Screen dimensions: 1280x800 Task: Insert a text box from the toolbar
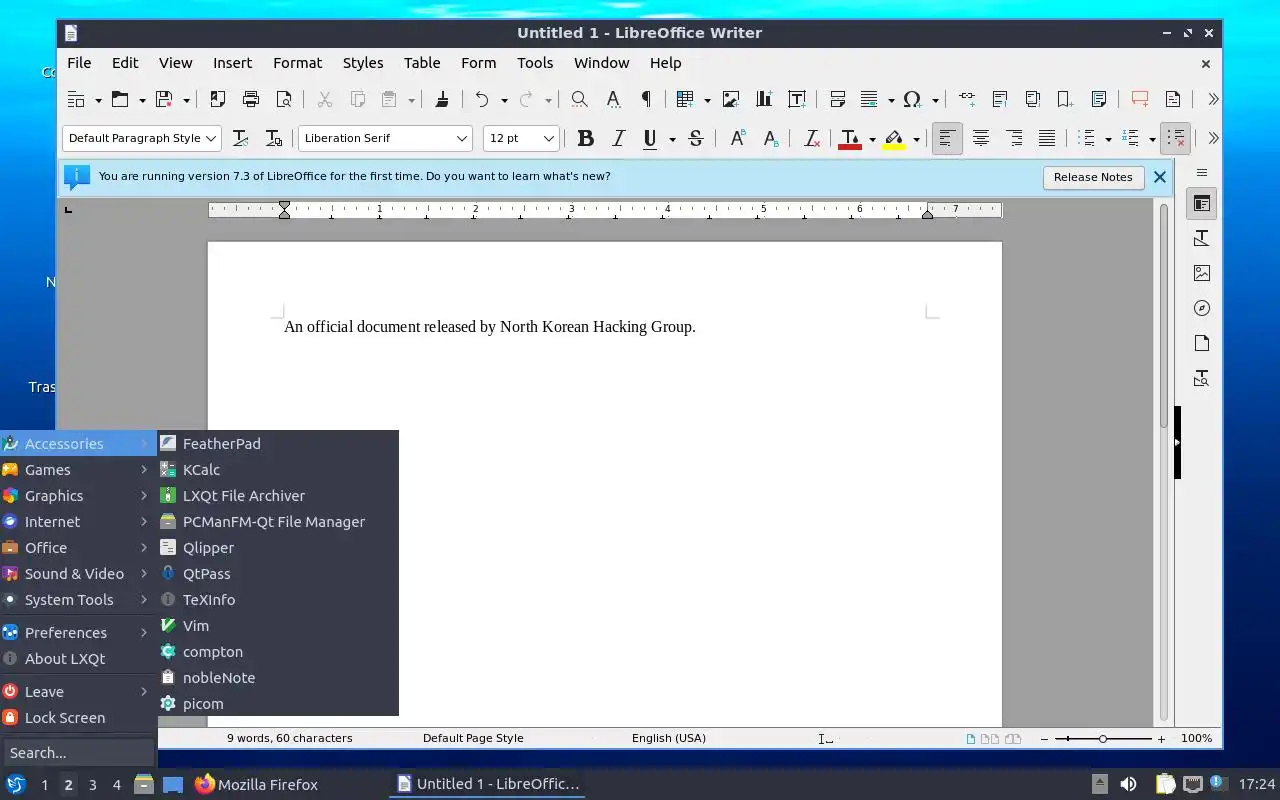[797, 99]
